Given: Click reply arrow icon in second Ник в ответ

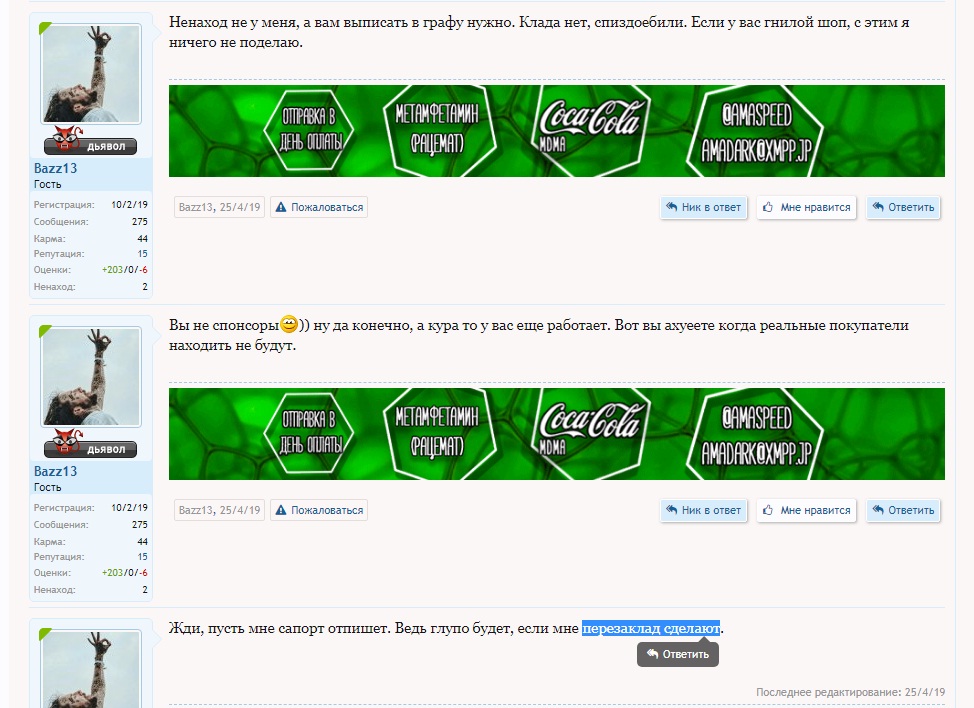Looking at the screenshot, I should click(x=671, y=510).
